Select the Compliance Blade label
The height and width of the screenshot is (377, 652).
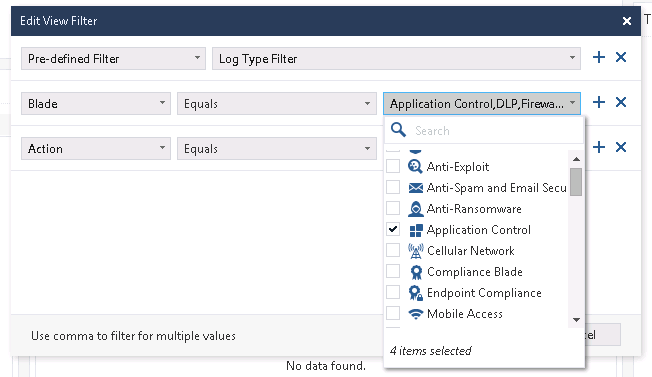click(x=475, y=272)
